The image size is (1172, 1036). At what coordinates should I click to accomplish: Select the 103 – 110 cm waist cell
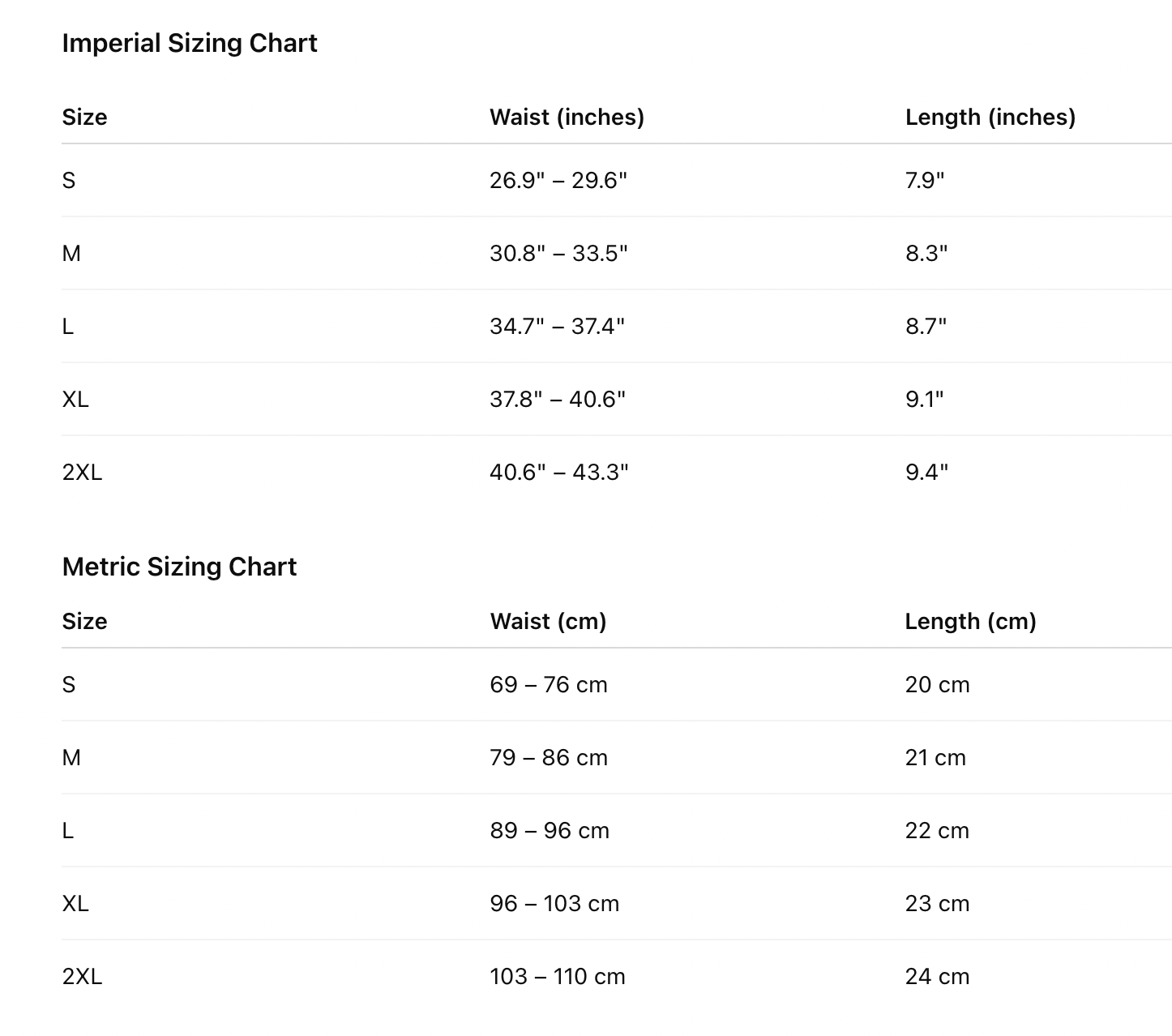tap(558, 976)
